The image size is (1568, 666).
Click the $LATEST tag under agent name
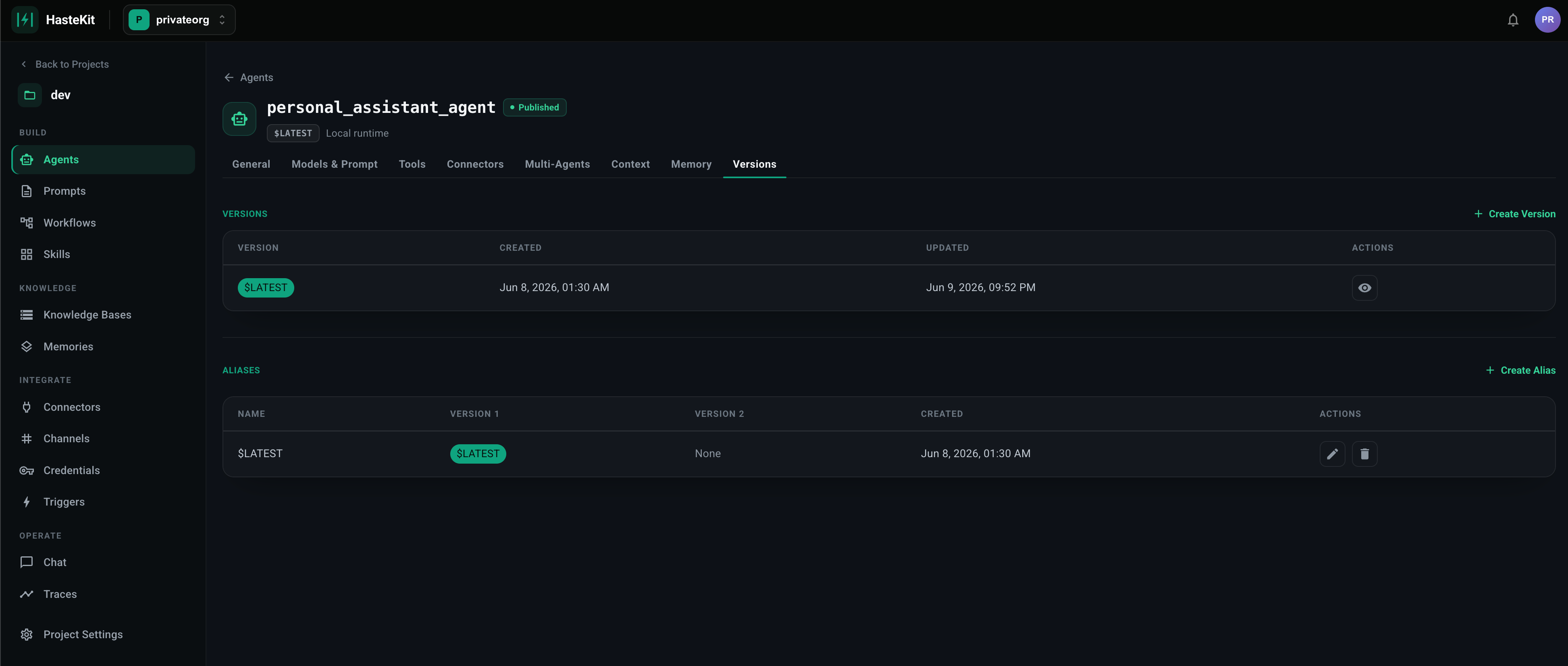click(293, 133)
